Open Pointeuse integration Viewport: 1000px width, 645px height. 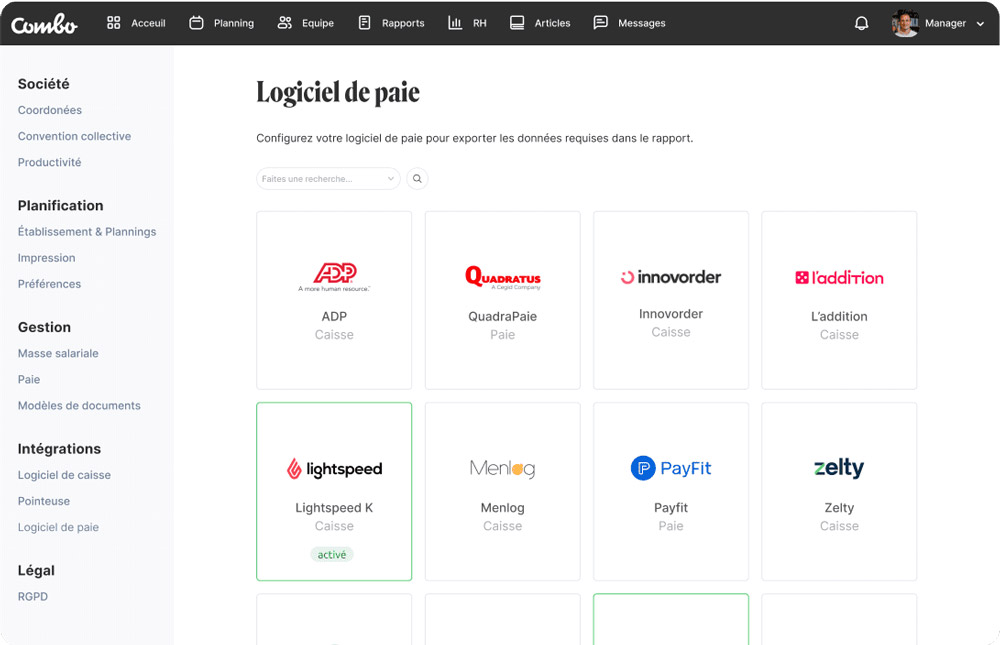point(44,501)
